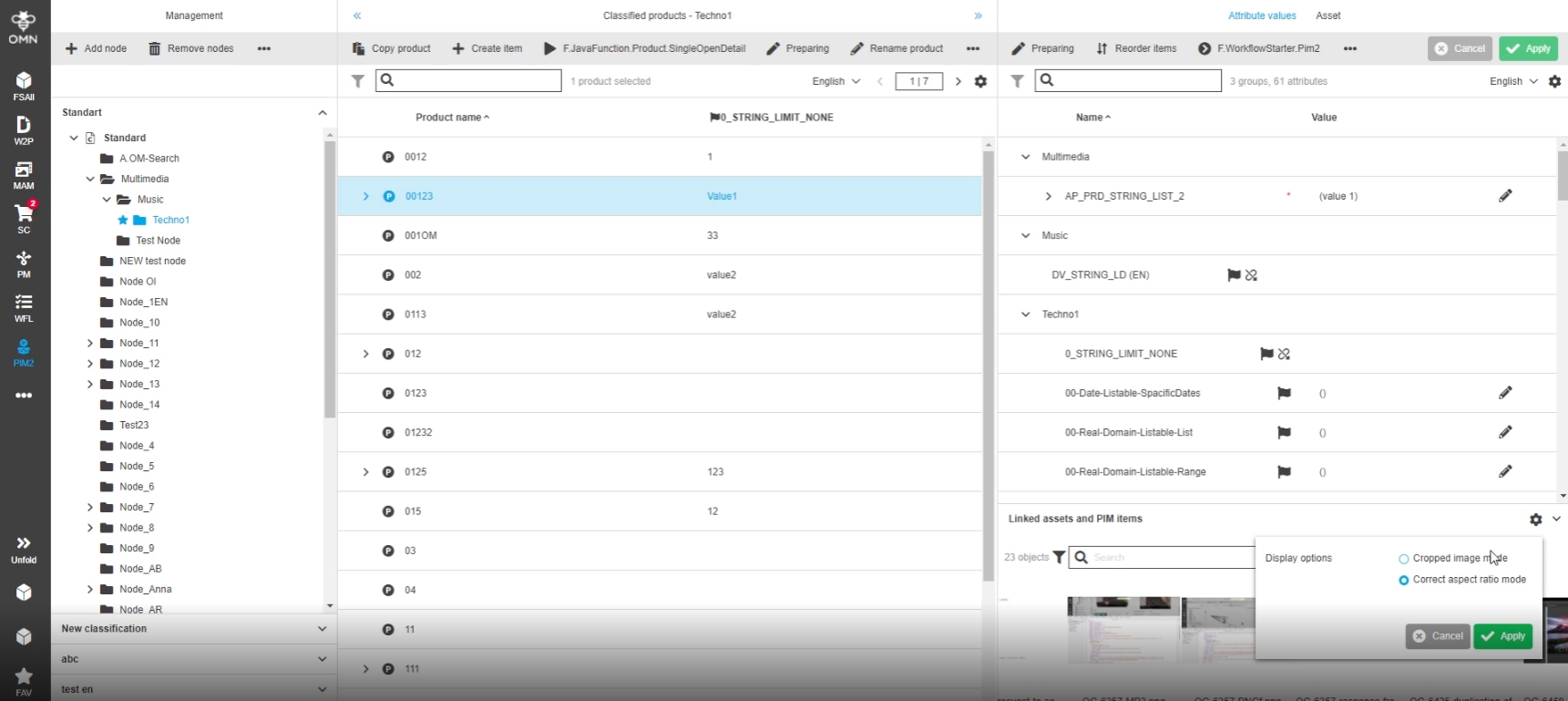The height and width of the screenshot is (701, 1568).
Task: Open filter in Classified products panel
Action: 358,81
